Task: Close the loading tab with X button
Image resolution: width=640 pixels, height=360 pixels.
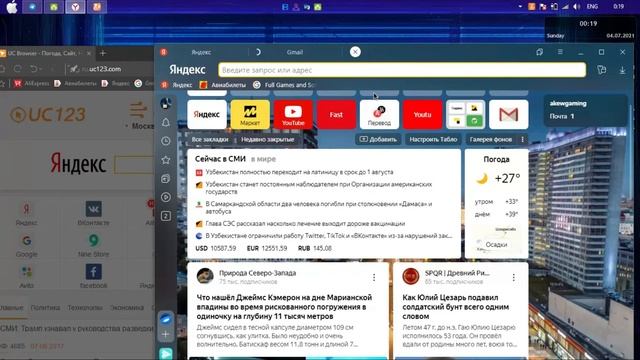Action: pos(355,52)
